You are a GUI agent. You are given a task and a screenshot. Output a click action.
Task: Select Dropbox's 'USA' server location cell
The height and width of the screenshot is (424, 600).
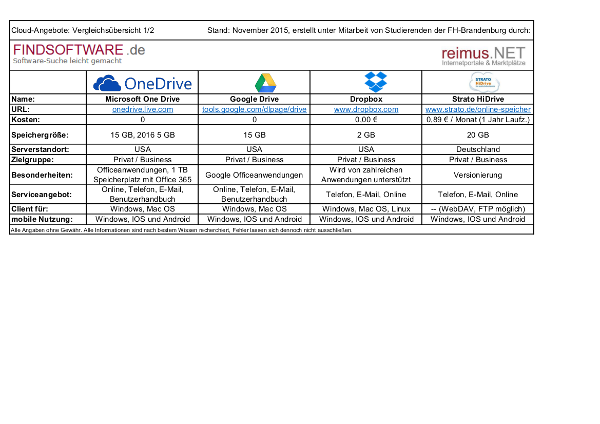[366, 149]
